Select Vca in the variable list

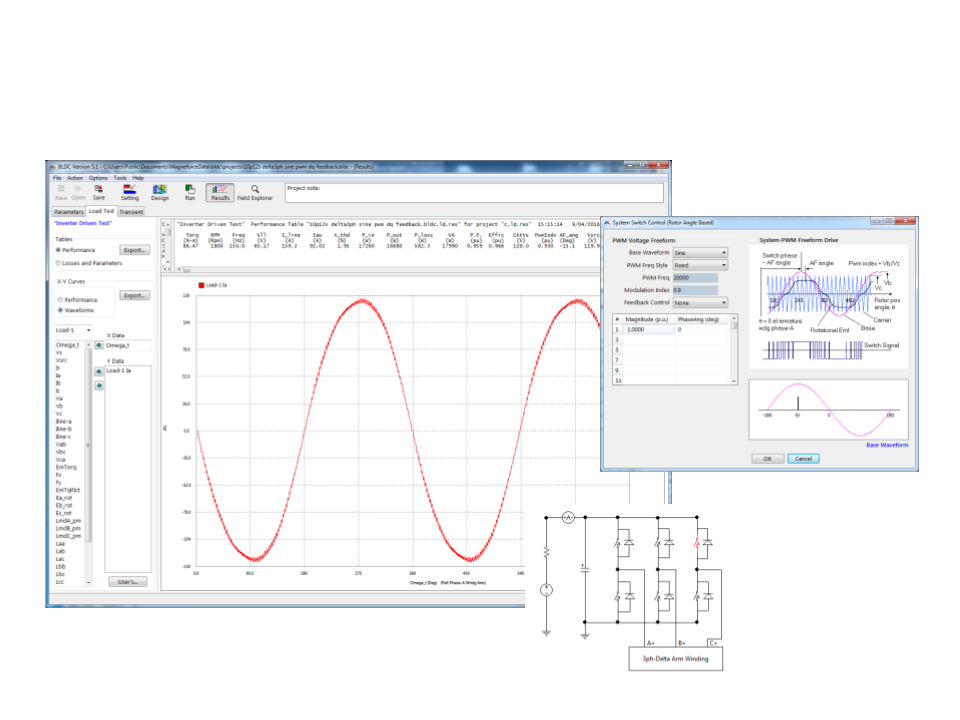[x=61, y=460]
